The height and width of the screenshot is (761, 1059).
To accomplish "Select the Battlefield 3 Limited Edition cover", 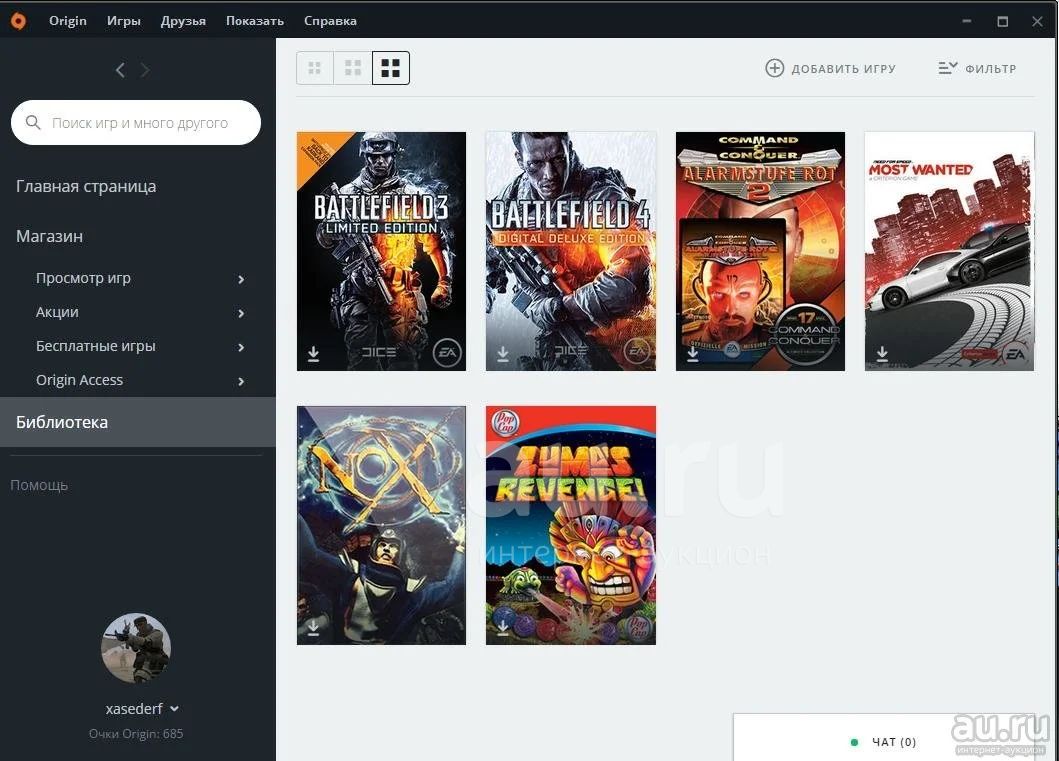I will 382,251.
